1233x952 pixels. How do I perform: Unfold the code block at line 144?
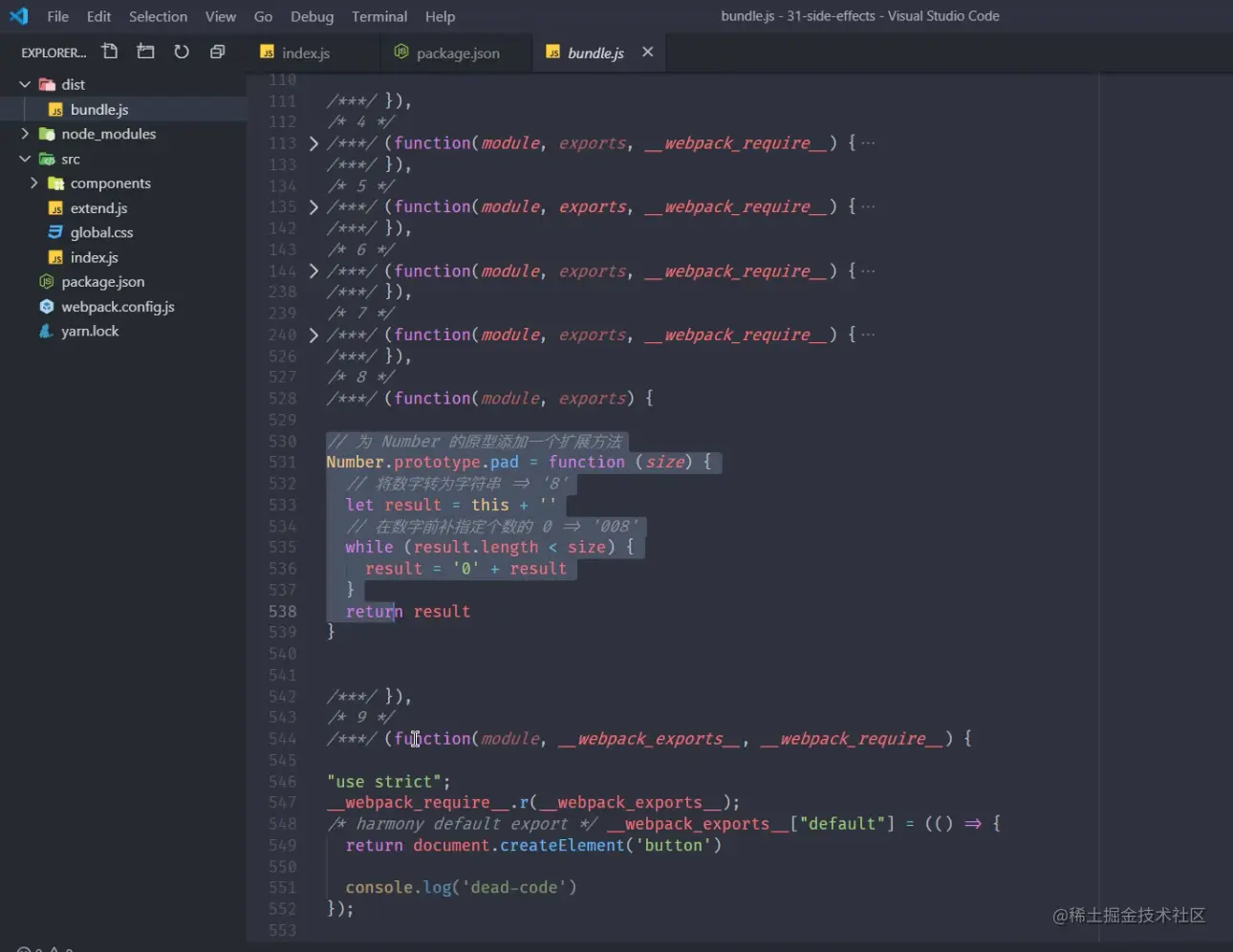314,271
